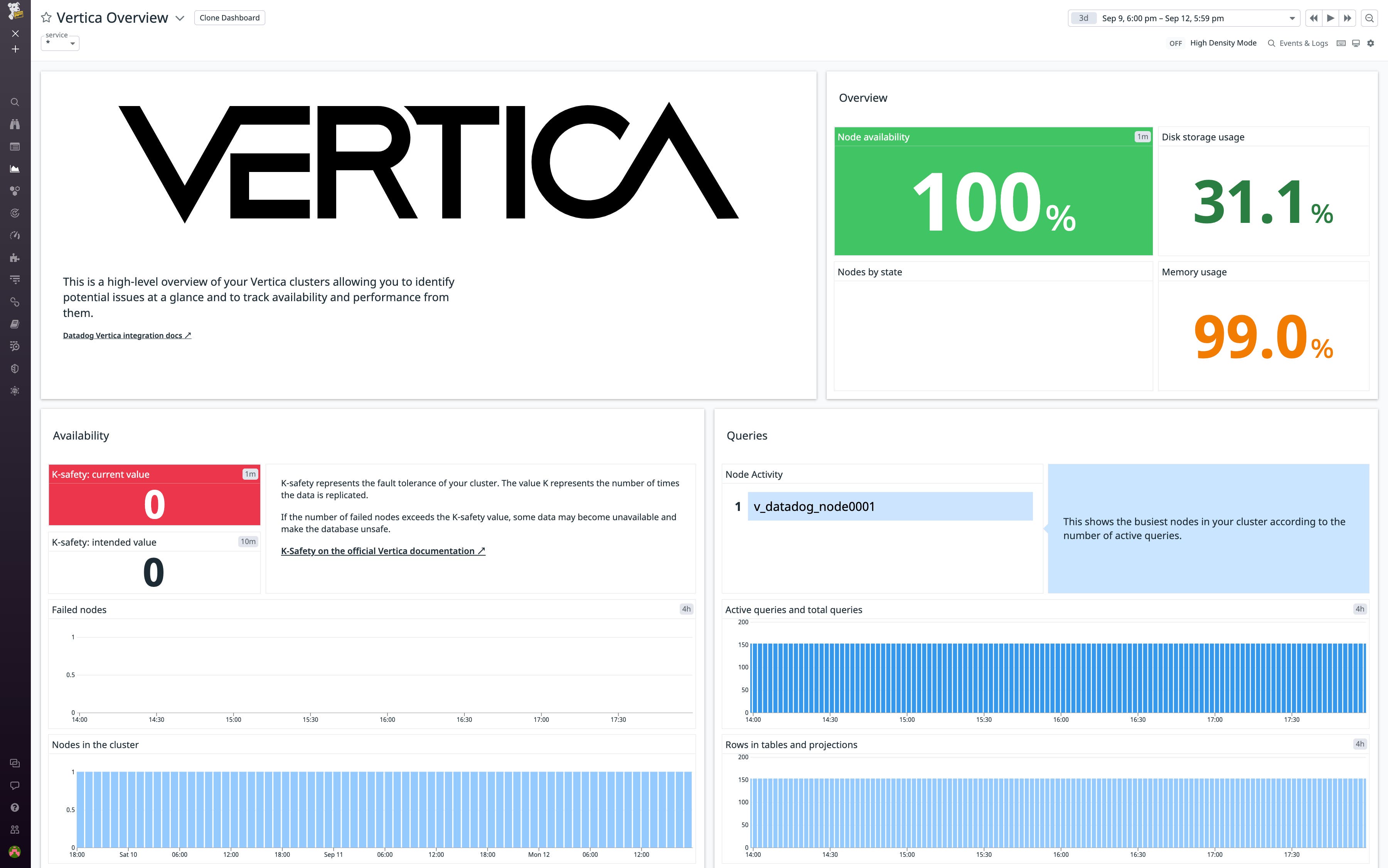Select the Infrastructure host map icon
Image resolution: width=1388 pixels, height=868 pixels.
click(15, 190)
